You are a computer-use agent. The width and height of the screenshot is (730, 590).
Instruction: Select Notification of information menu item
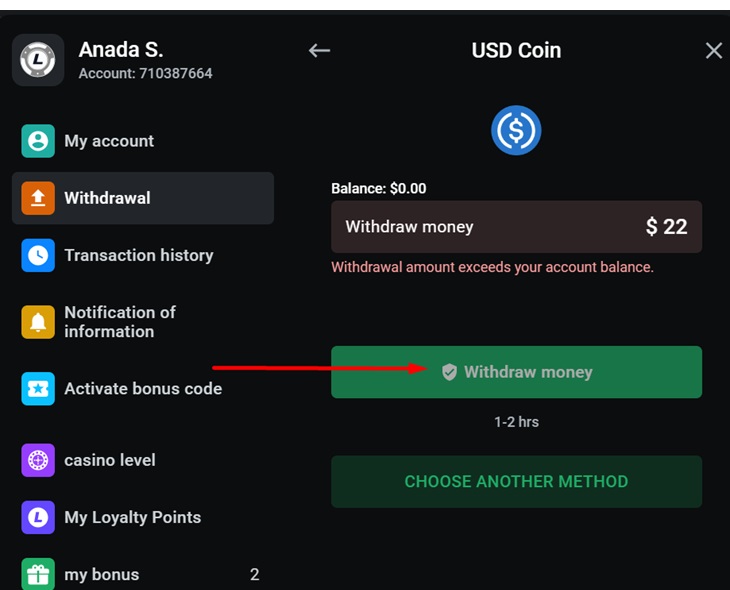point(120,322)
